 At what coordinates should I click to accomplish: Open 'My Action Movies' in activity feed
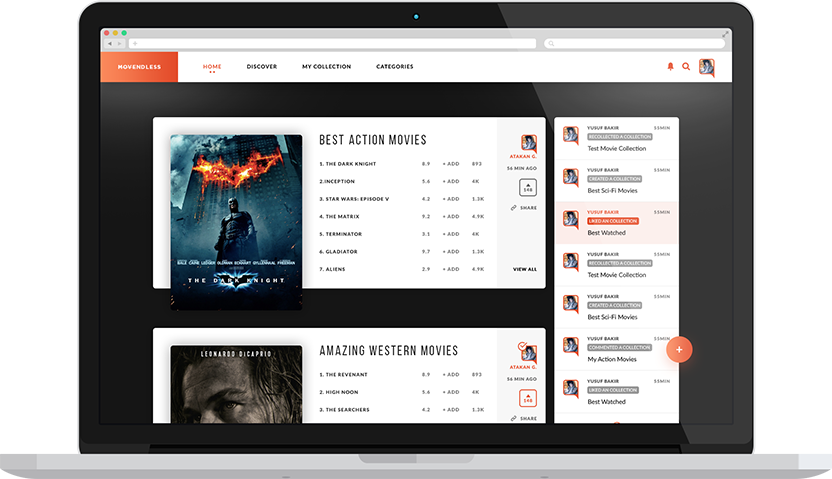pyautogui.click(x=612, y=359)
